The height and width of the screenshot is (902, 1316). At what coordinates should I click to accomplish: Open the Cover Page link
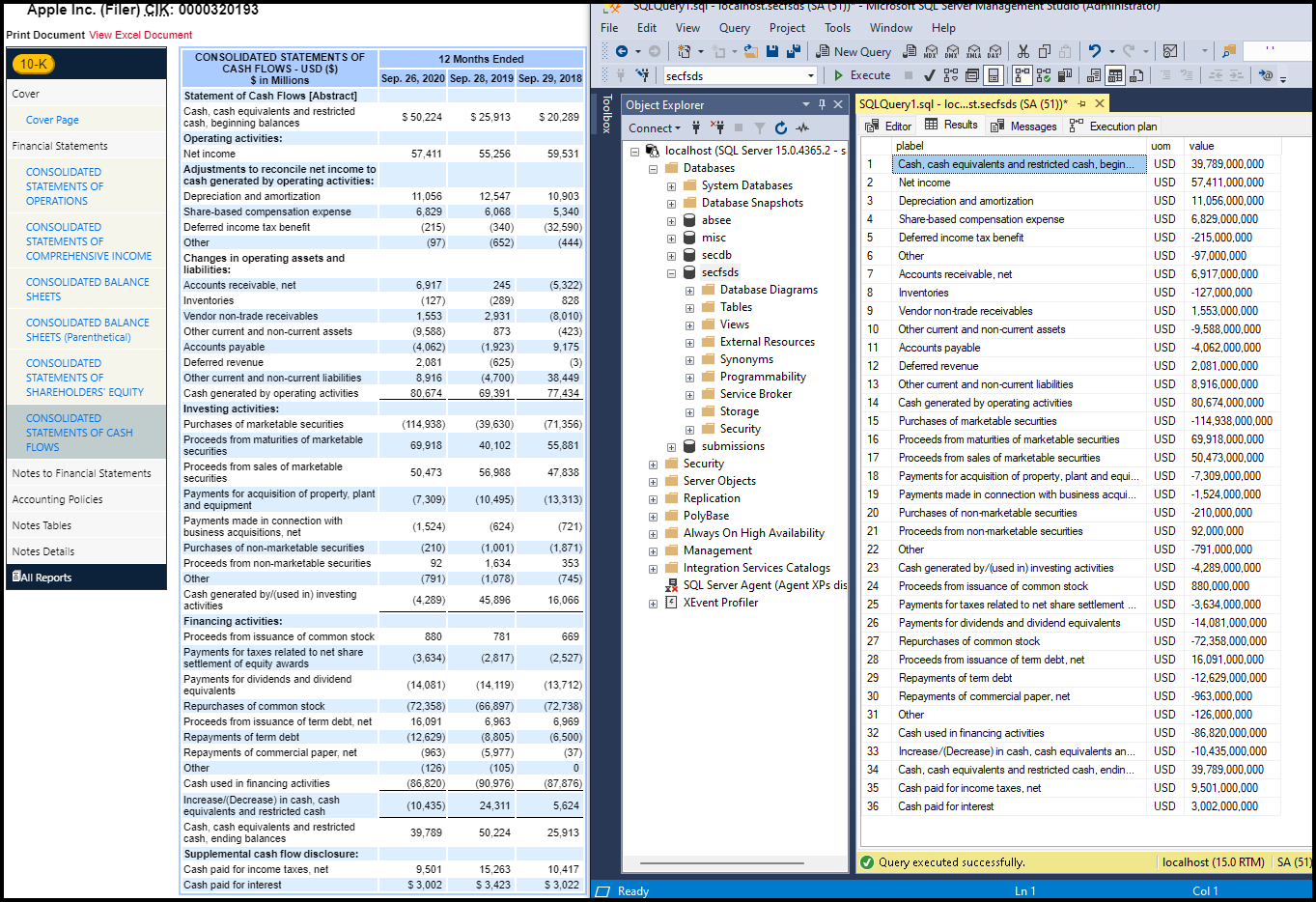(52, 120)
